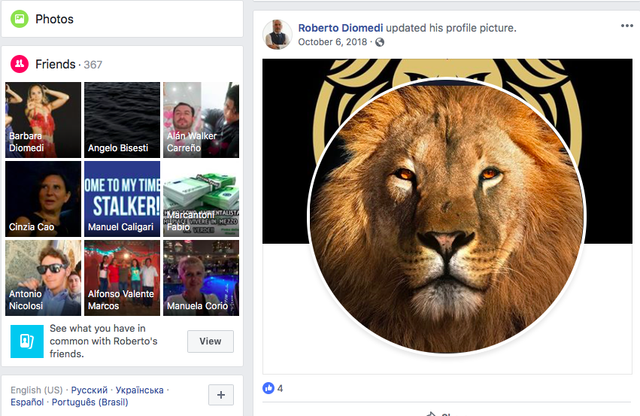This screenshot has height=416, width=640.
Task: Switch language to Español
Action: coord(27,402)
